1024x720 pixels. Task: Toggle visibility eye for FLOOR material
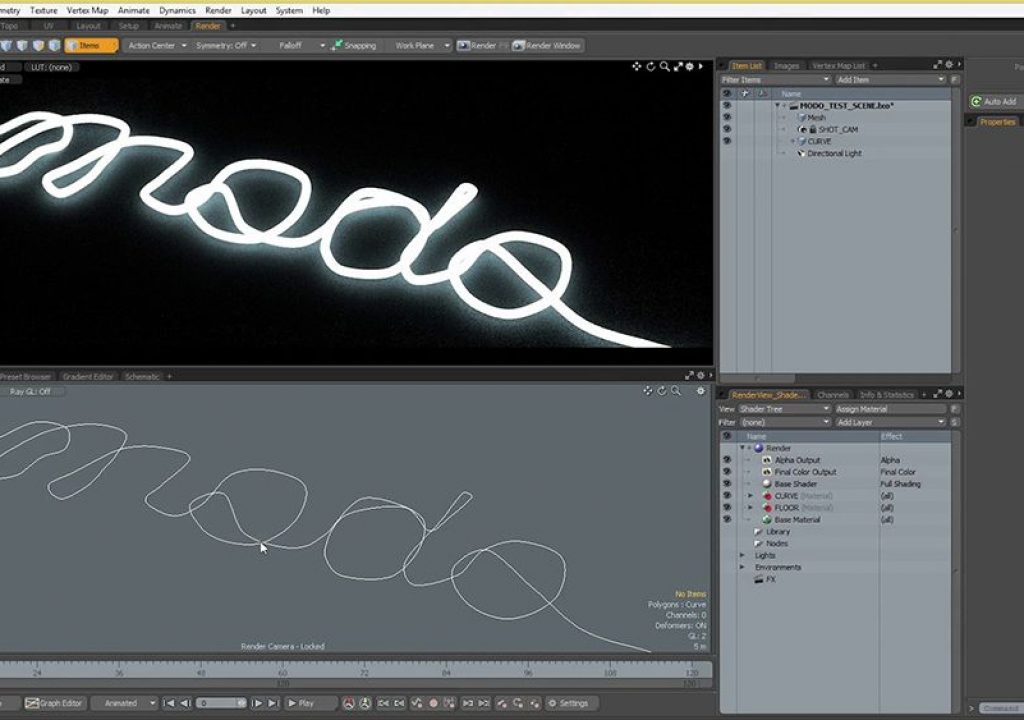pyautogui.click(x=727, y=508)
